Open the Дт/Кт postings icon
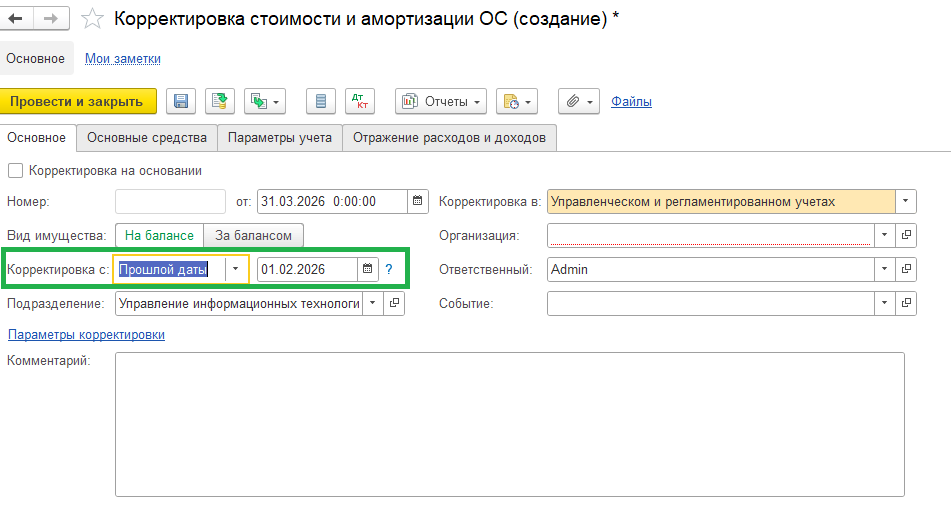Screen dimensions: 951x530 click(x=359, y=101)
